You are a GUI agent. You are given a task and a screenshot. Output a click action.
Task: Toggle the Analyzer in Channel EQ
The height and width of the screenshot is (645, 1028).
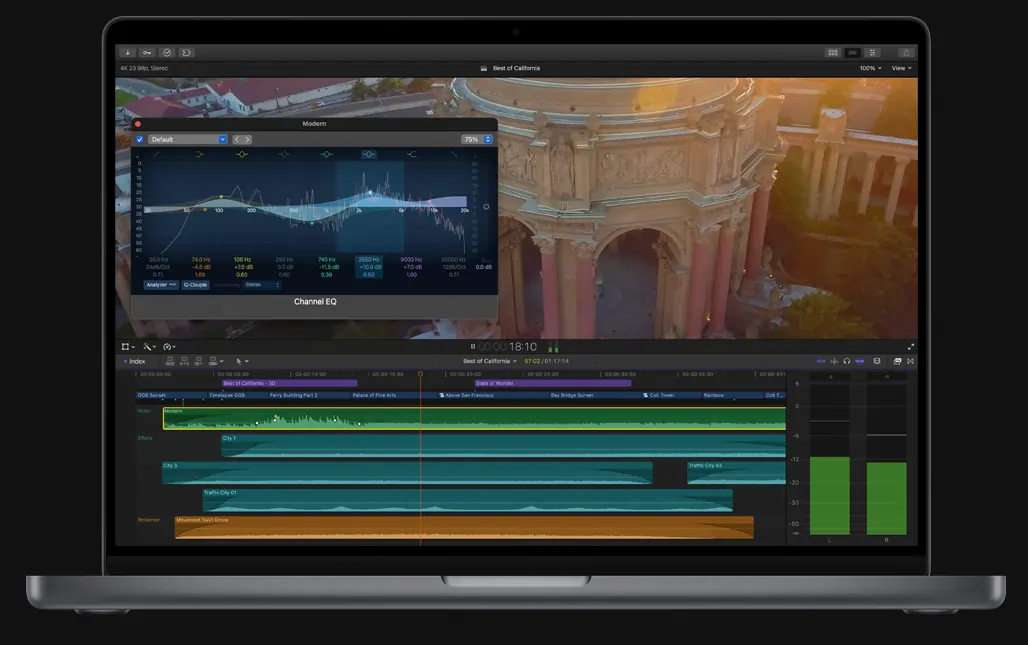[x=157, y=285]
